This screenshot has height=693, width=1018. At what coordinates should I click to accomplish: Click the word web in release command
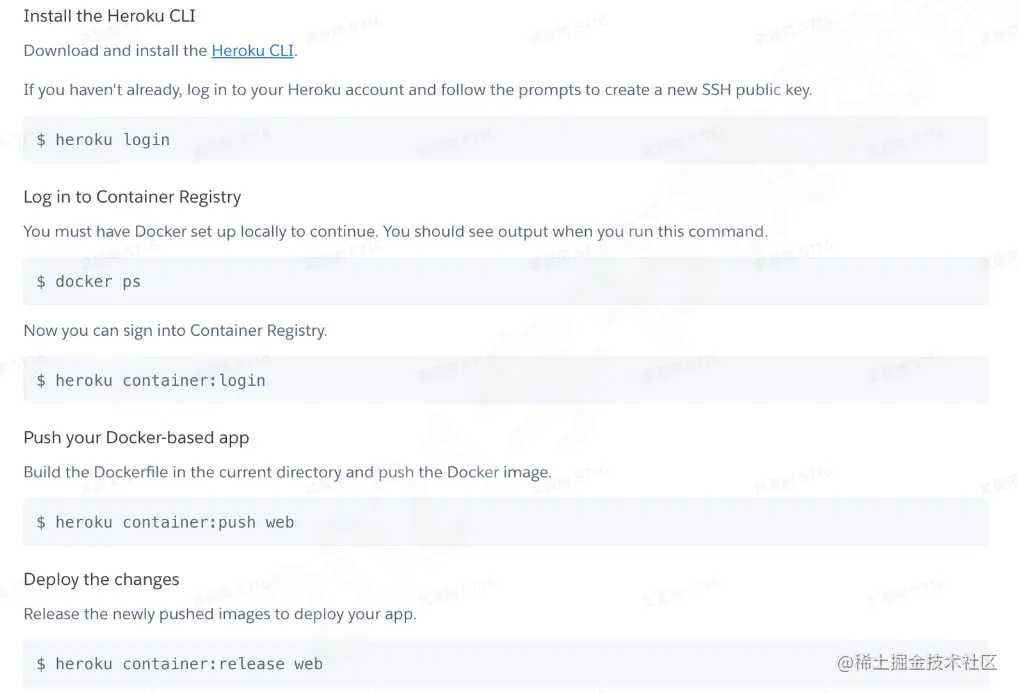click(x=308, y=664)
